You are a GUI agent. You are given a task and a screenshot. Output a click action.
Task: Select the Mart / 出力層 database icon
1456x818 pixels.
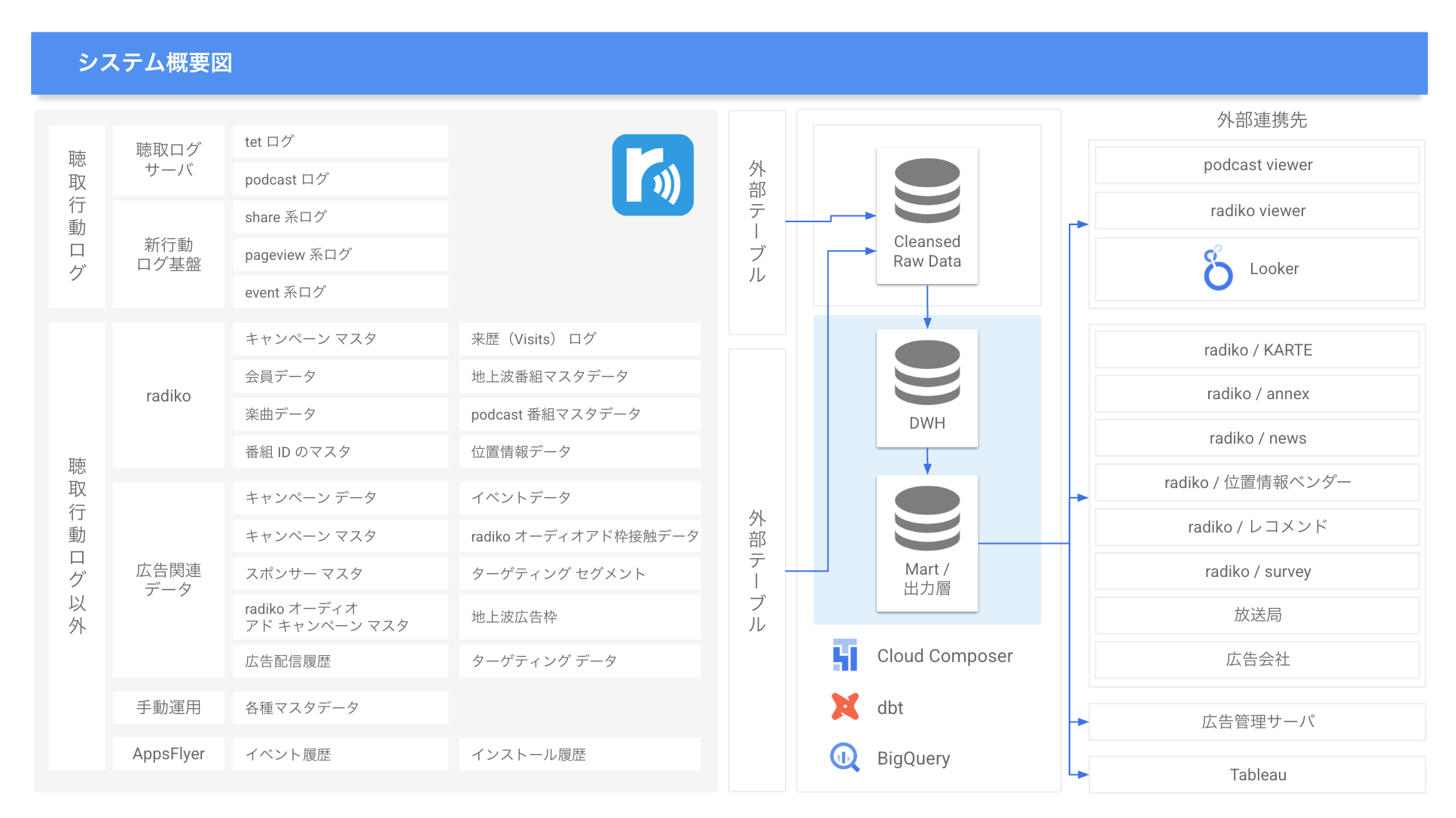[926, 520]
